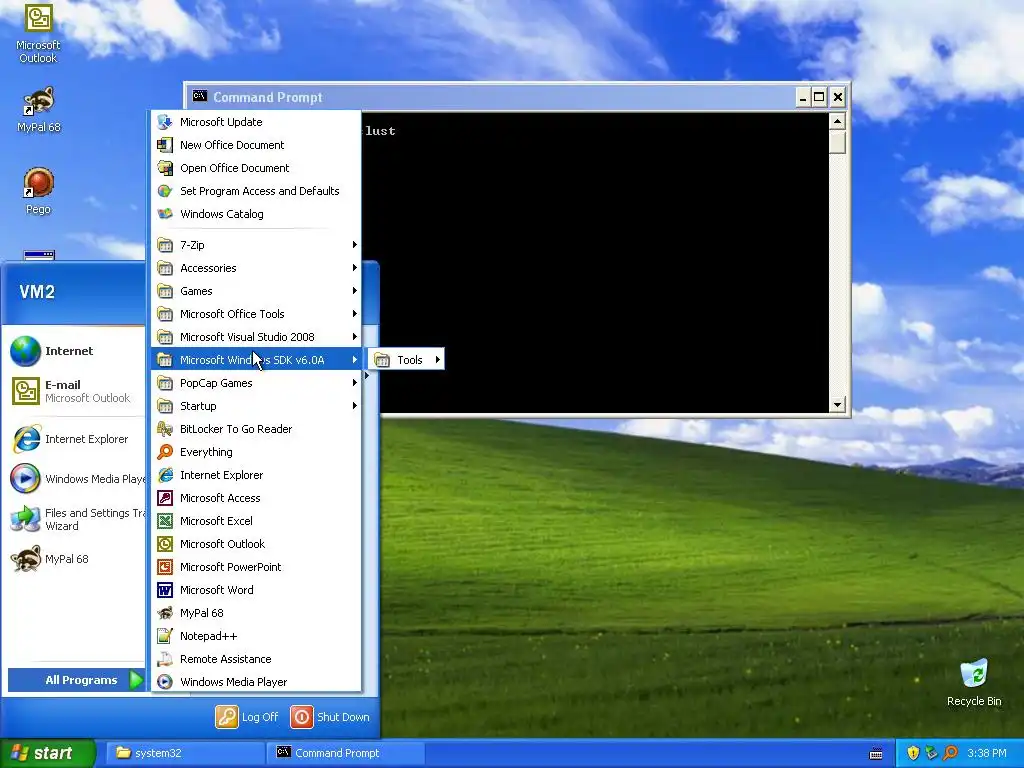Click the All Programs button
This screenshot has height=768, width=1024.
pos(76,680)
